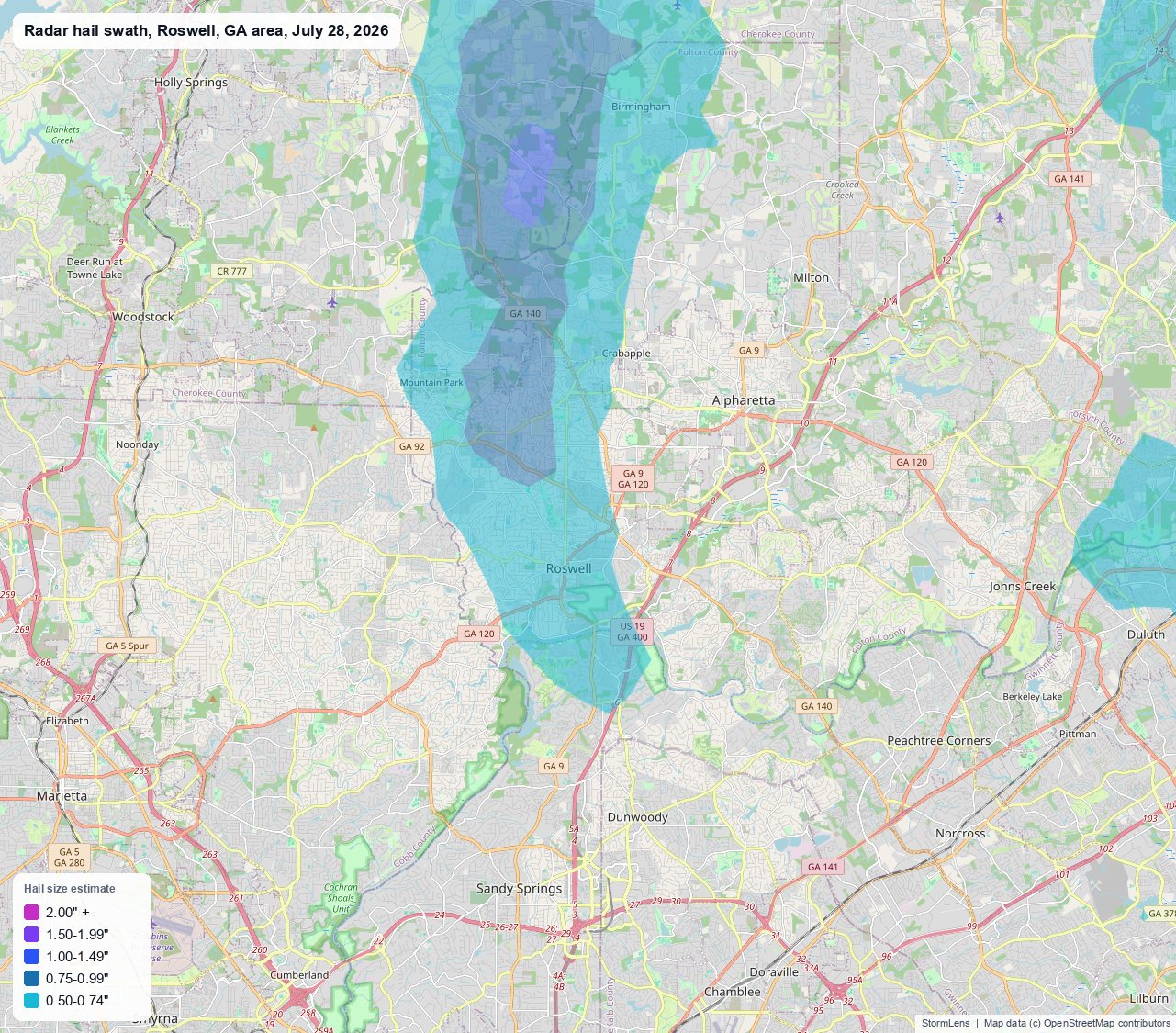Click the Woodstock city label
1176x1033 pixels.
[143, 317]
